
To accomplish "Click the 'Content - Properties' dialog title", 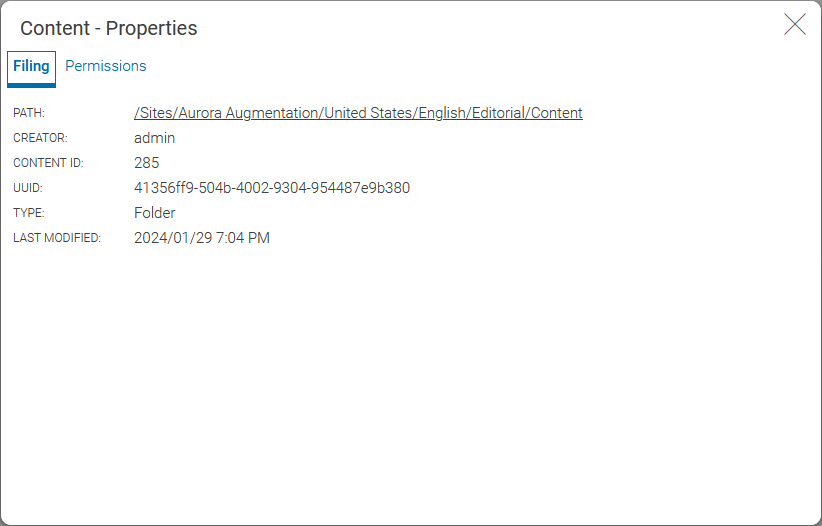I will 109,28.
